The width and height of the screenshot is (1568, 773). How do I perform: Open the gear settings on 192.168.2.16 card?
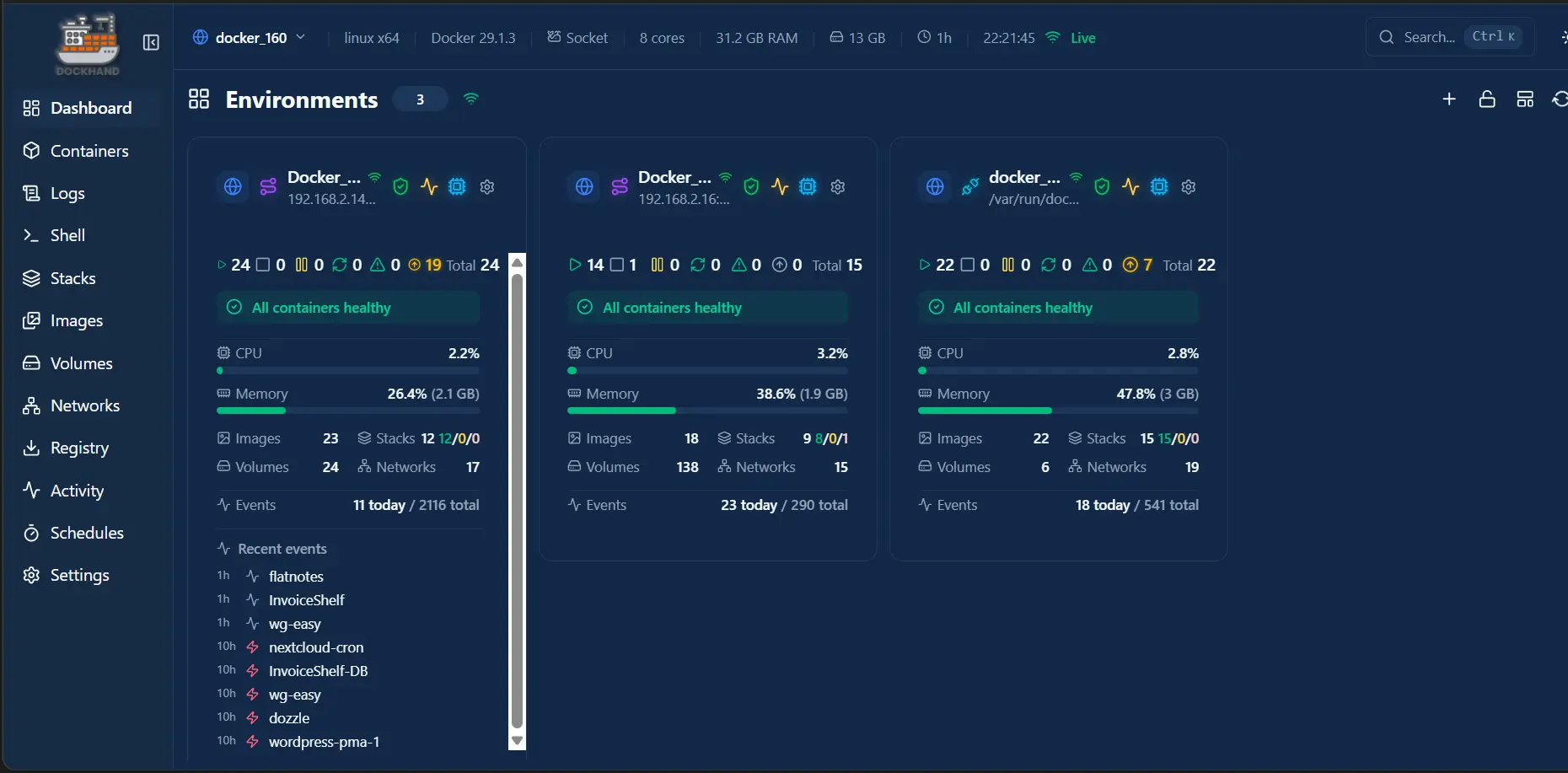tap(838, 186)
